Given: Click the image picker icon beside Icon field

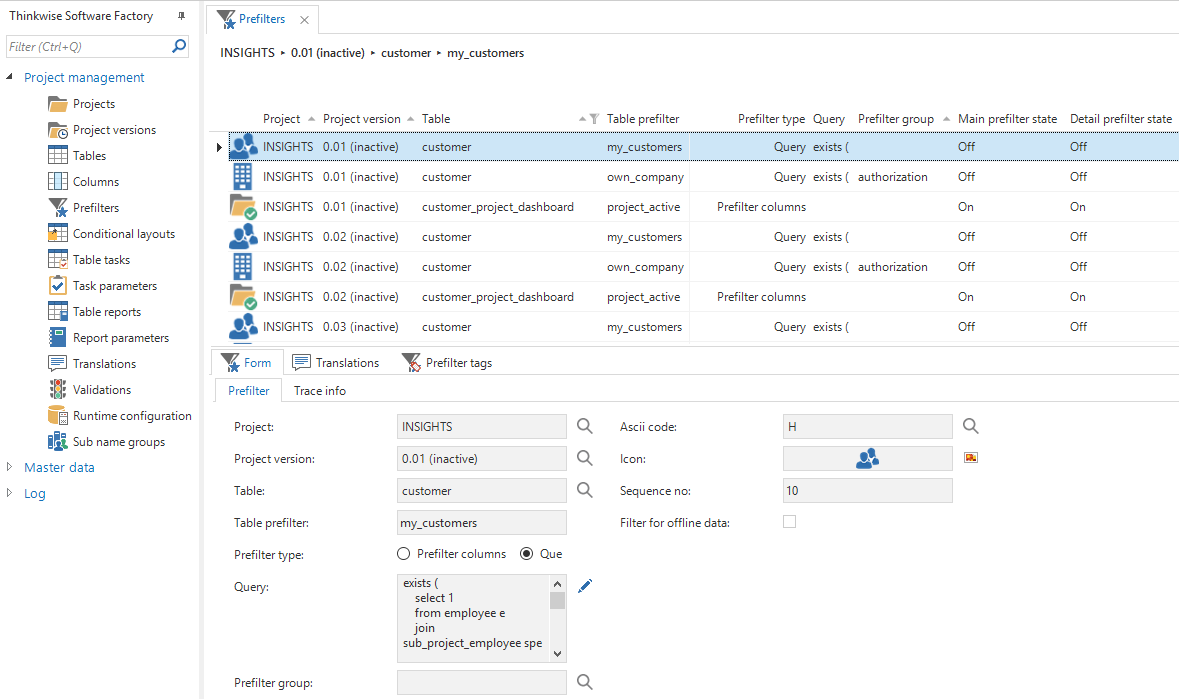Looking at the screenshot, I should point(970,457).
